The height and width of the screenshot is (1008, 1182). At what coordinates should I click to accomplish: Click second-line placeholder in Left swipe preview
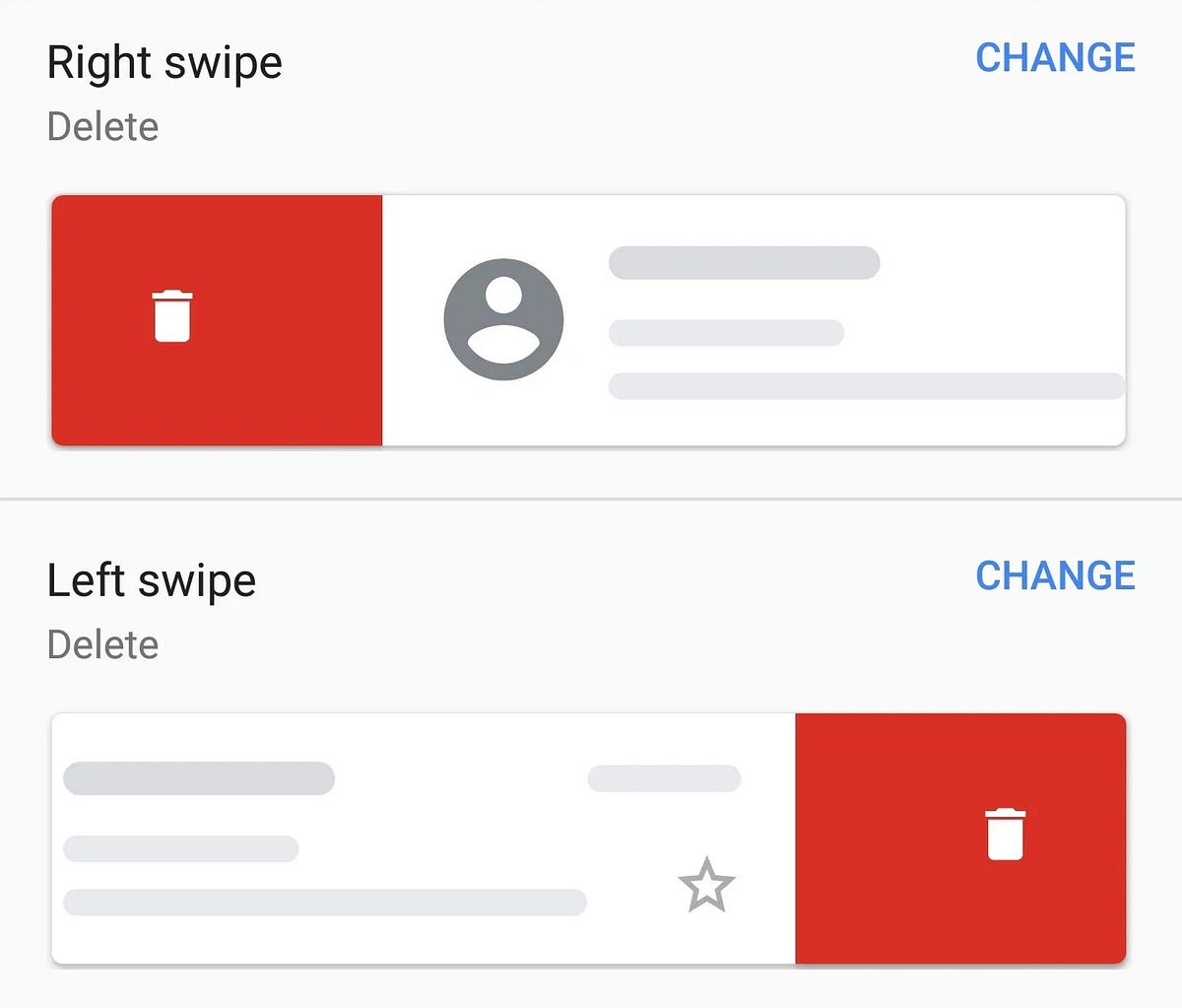click(x=180, y=848)
